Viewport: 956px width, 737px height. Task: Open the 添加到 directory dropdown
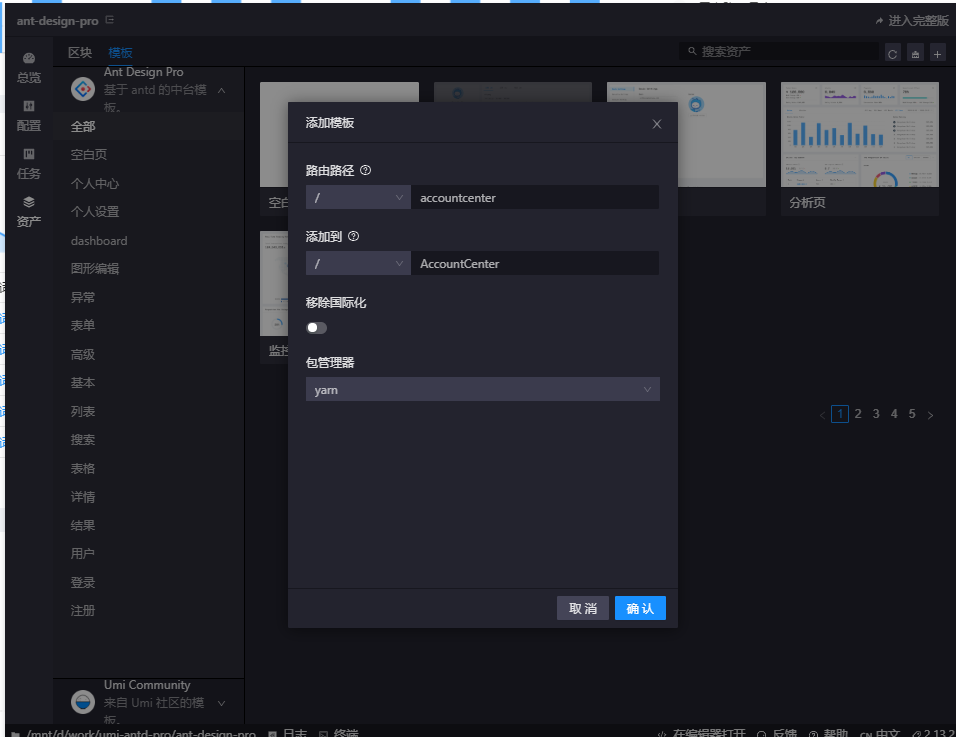(358, 263)
